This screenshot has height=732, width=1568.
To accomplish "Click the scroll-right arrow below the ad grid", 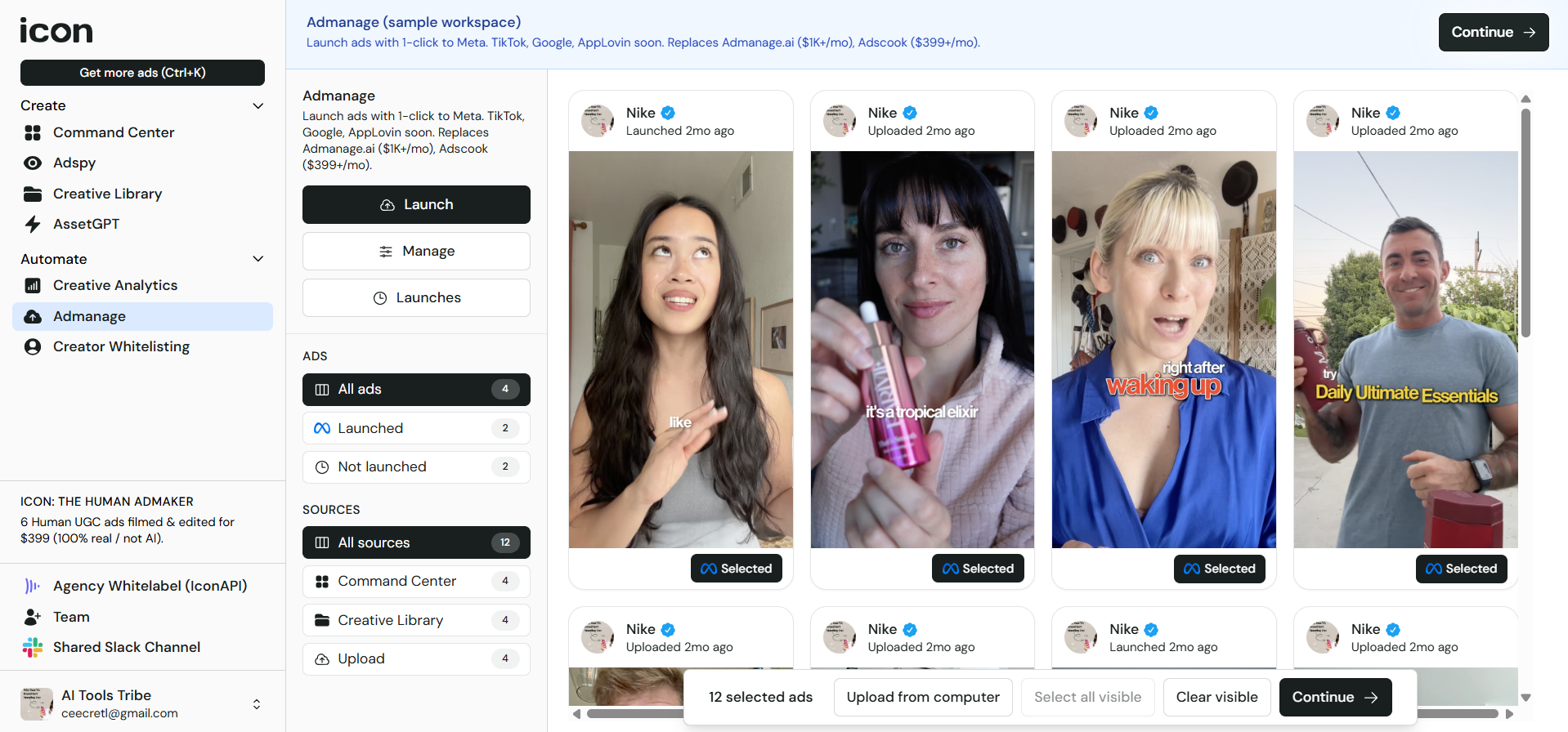I will 1509,714.
